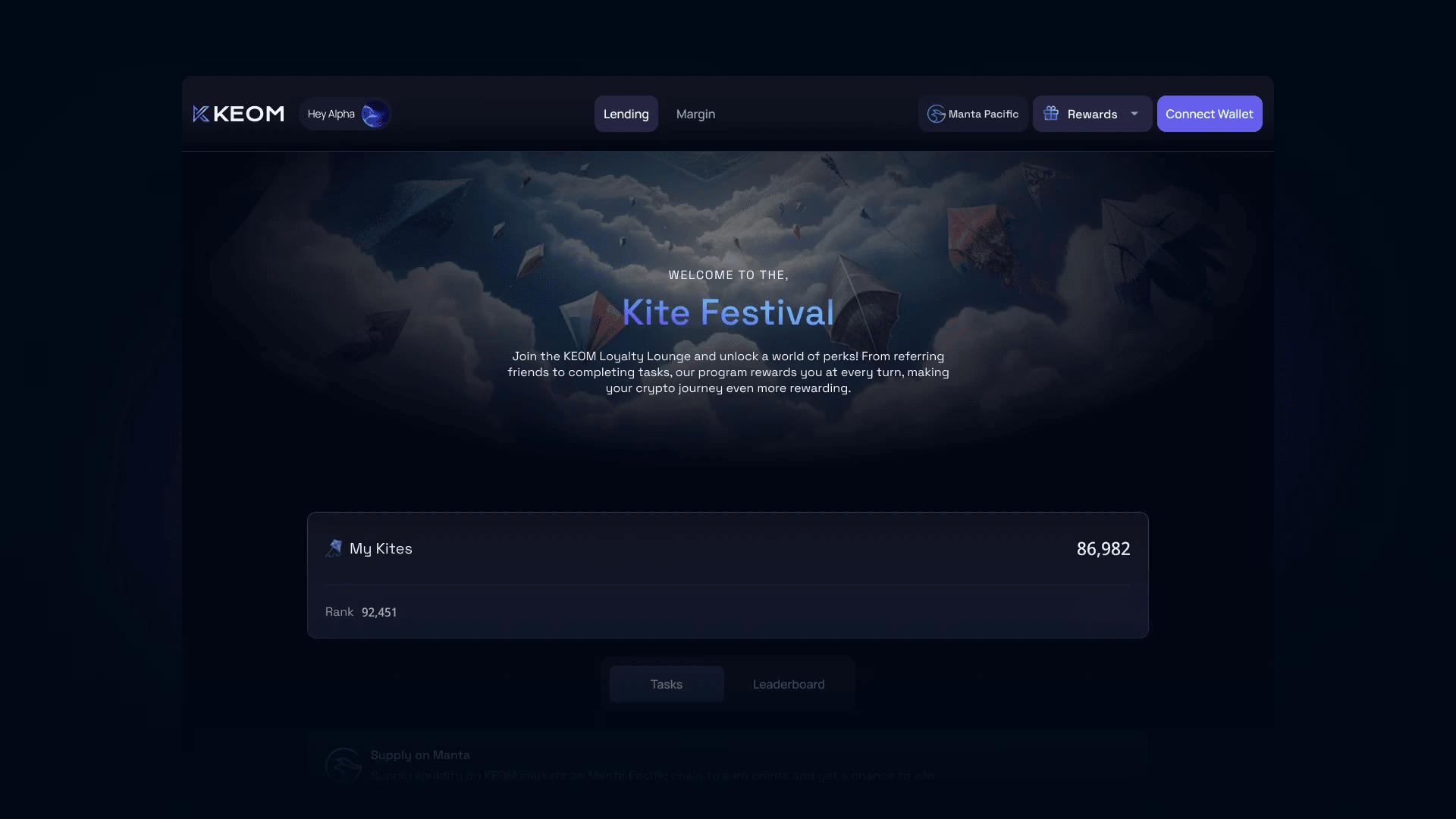Click the Supply on Manta task icon
The image size is (1456, 819).
pyautogui.click(x=344, y=764)
